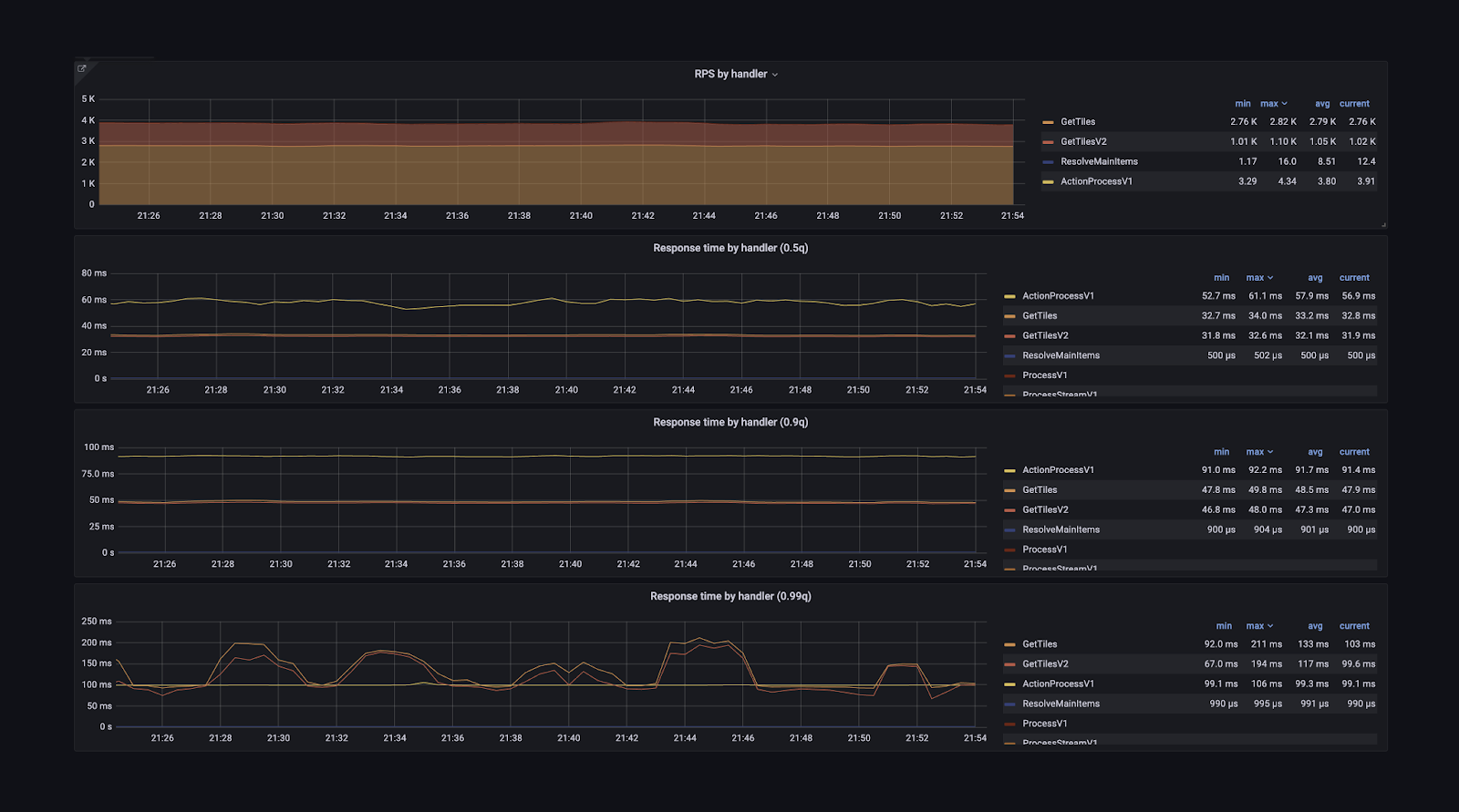Toggle ResolveMainItems series in 0.5q legend

(1061, 356)
